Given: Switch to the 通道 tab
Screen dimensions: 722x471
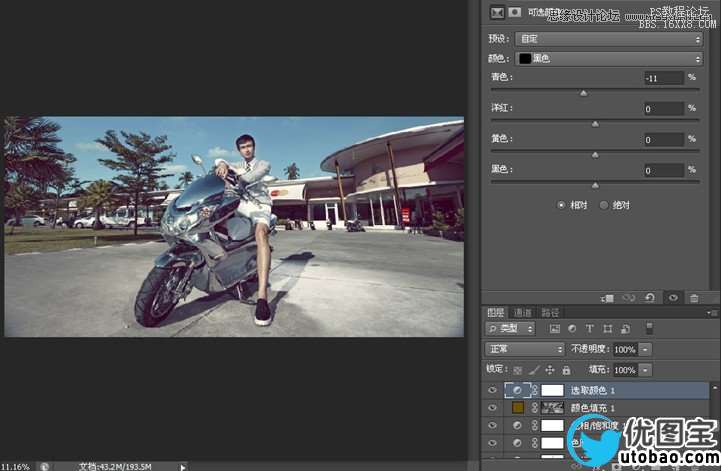Looking at the screenshot, I should 523,313.
